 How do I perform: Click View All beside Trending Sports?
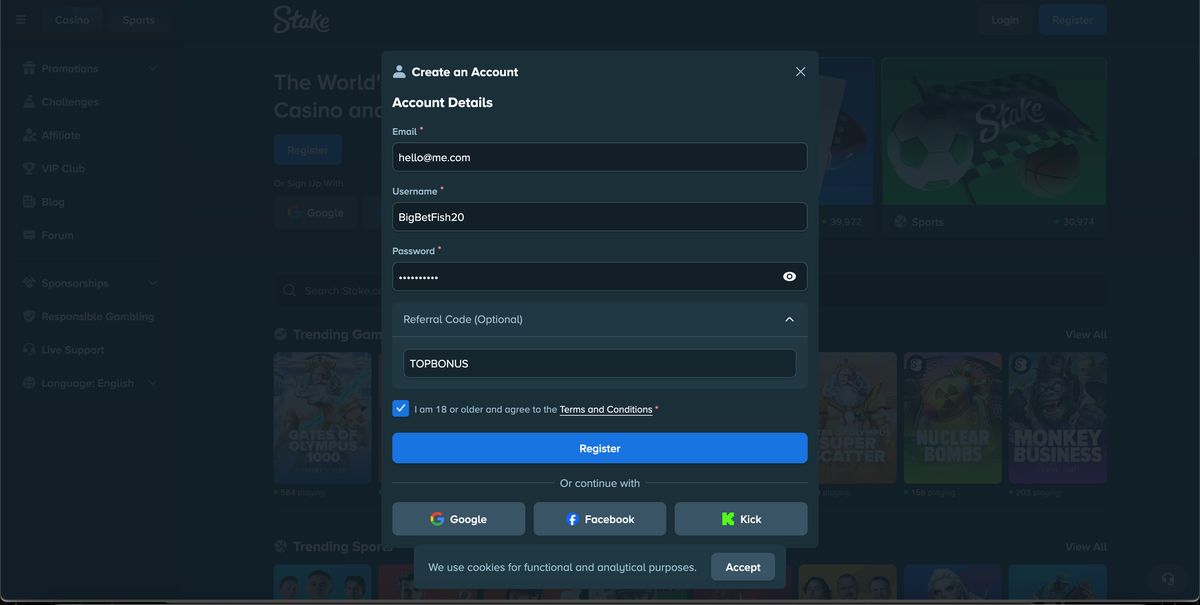pos(1086,547)
